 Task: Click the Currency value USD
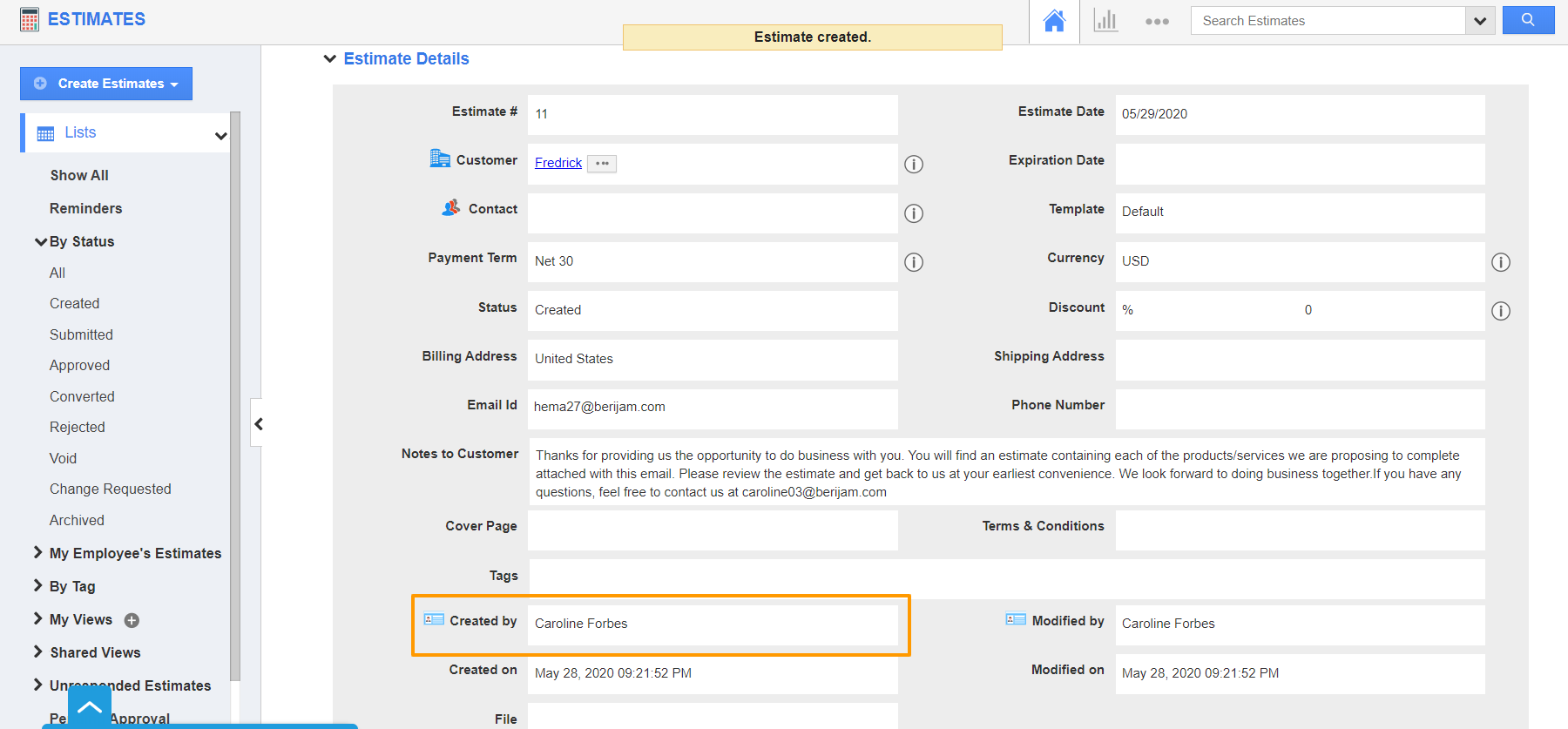(x=1135, y=261)
